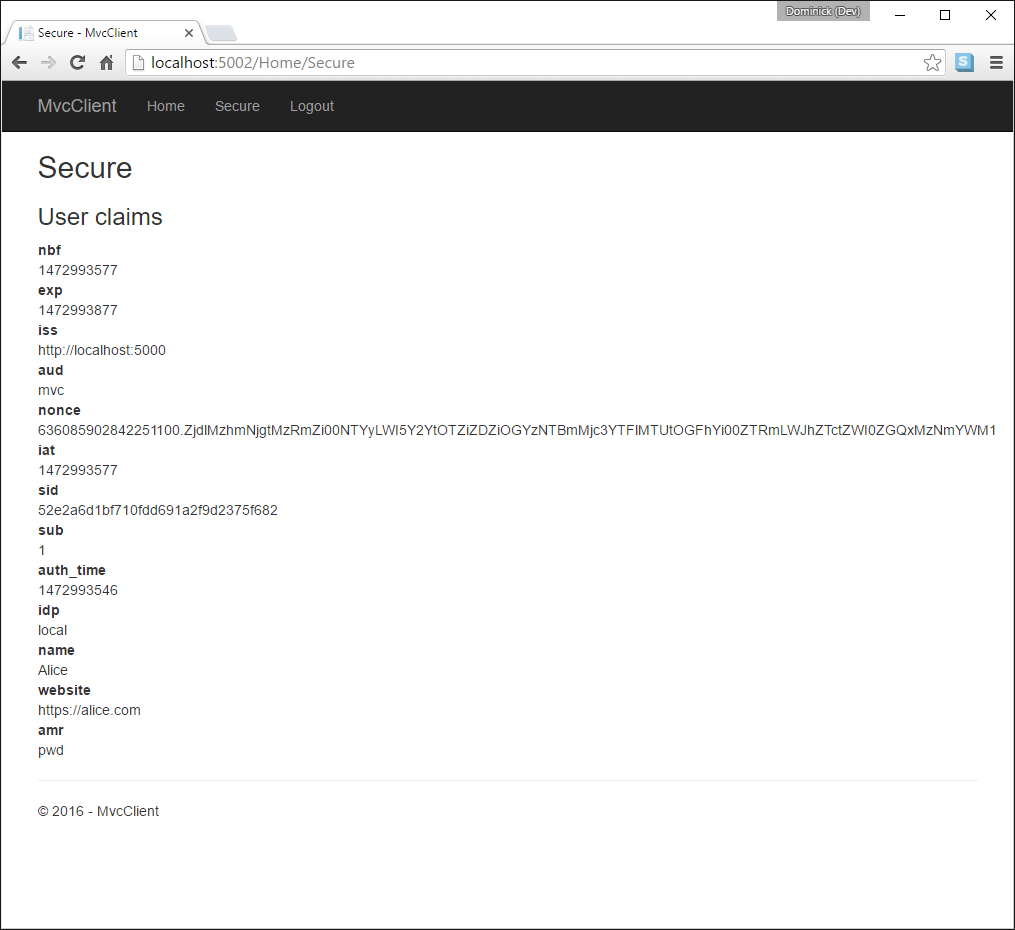The image size is (1015, 930).
Task: Click the blue S extension icon
Action: (x=964, y=63)
